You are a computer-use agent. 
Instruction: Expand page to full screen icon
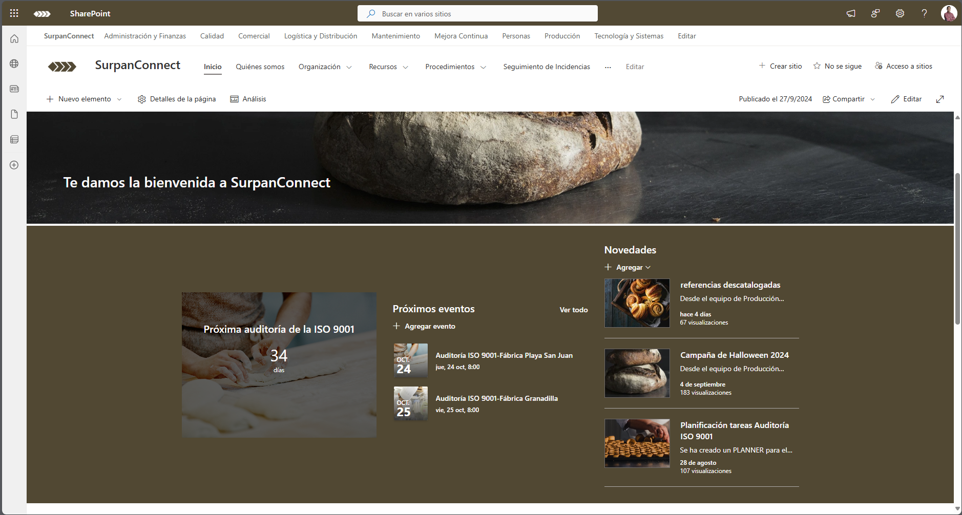click(x=940, y=99)
